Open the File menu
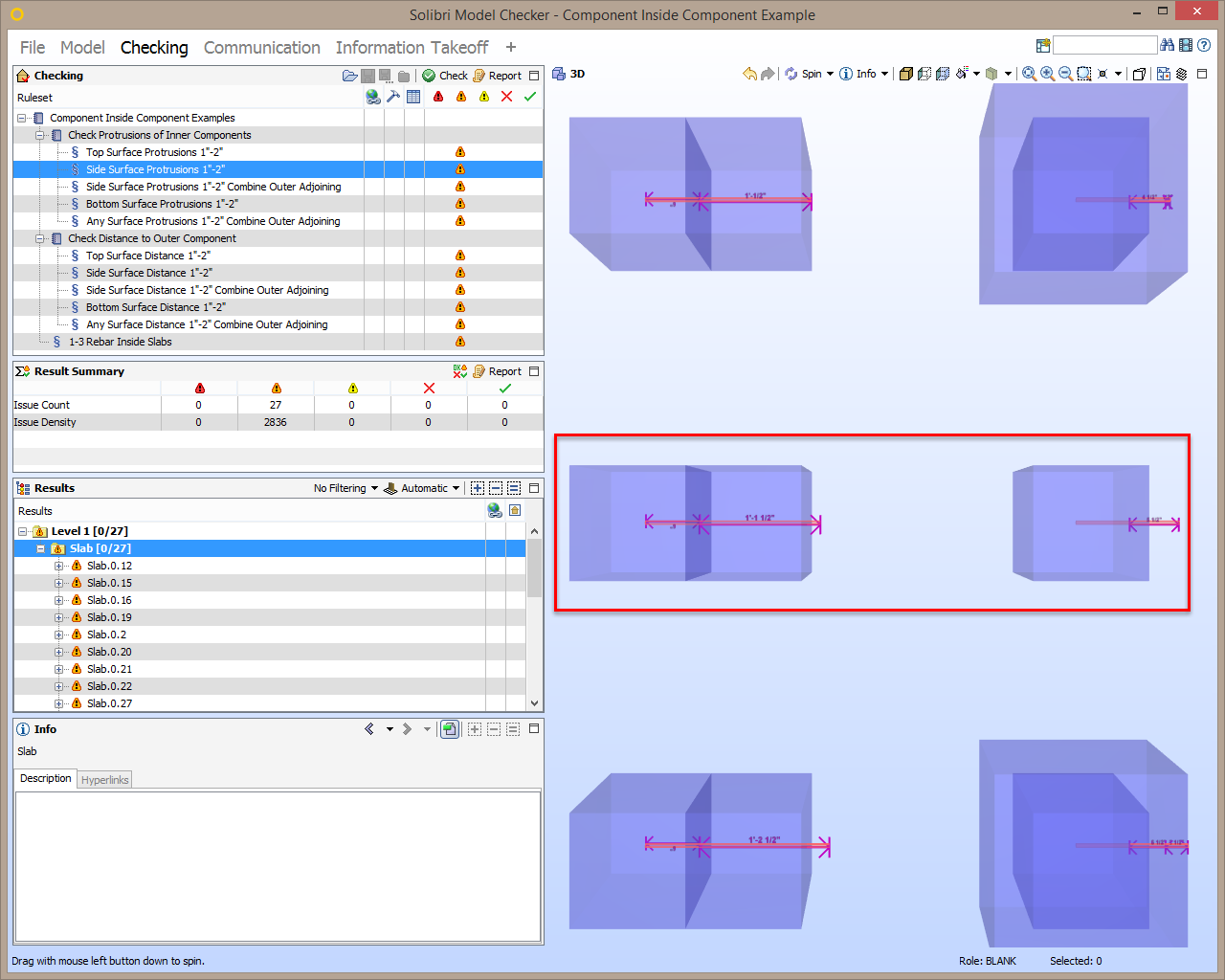1225x980 pixels. (x=33, y=47)
